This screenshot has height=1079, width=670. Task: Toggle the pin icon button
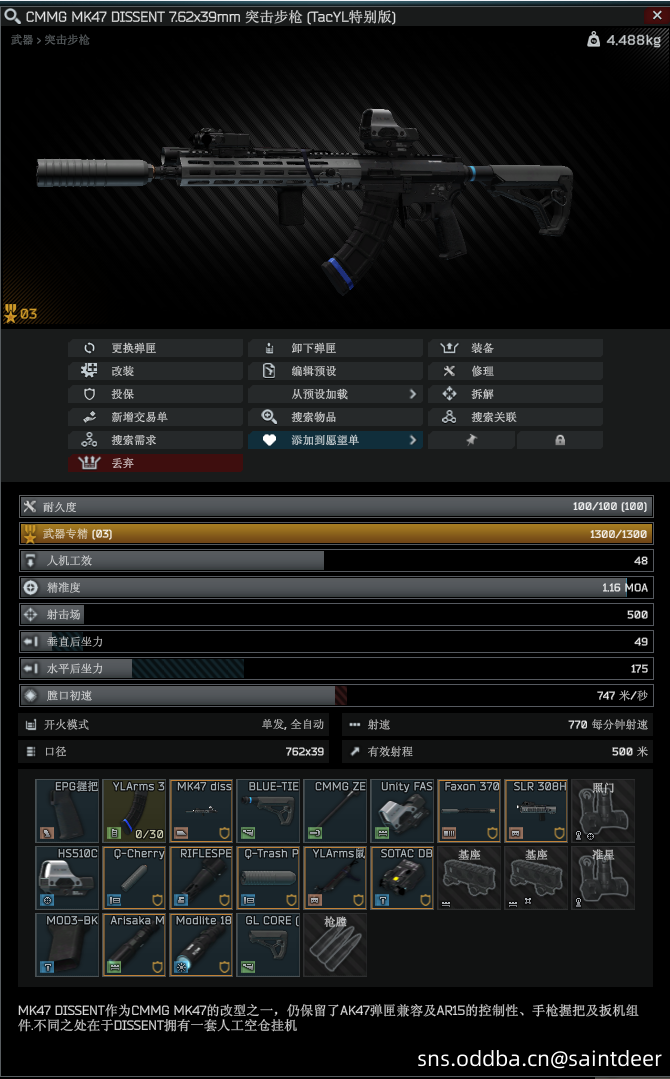click(x=471, y=440)
